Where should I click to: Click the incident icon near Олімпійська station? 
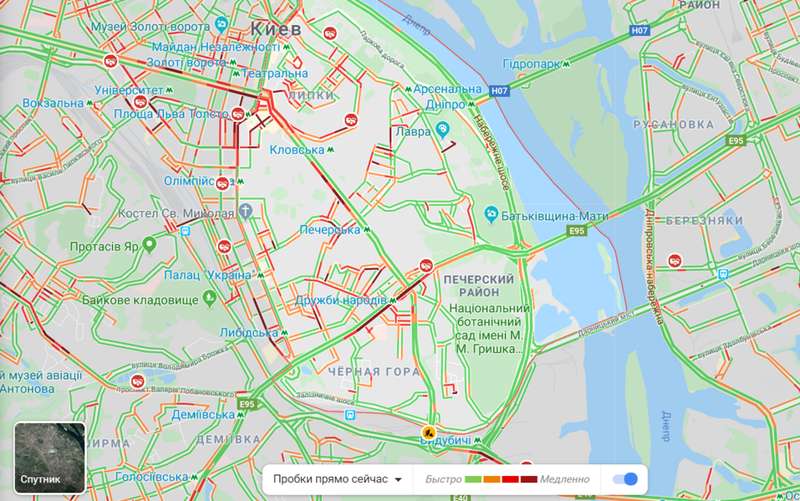point(222,183)
